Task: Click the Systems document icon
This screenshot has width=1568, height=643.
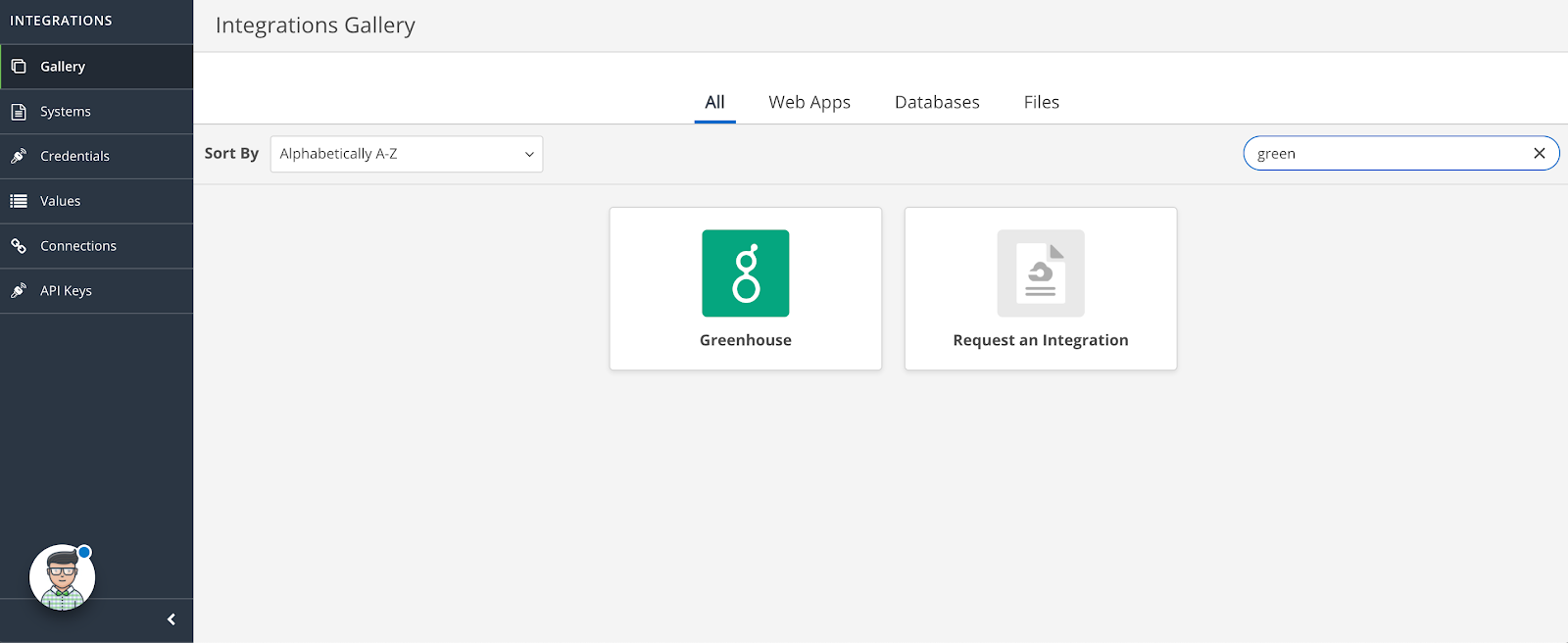Action: click(19, 112)
